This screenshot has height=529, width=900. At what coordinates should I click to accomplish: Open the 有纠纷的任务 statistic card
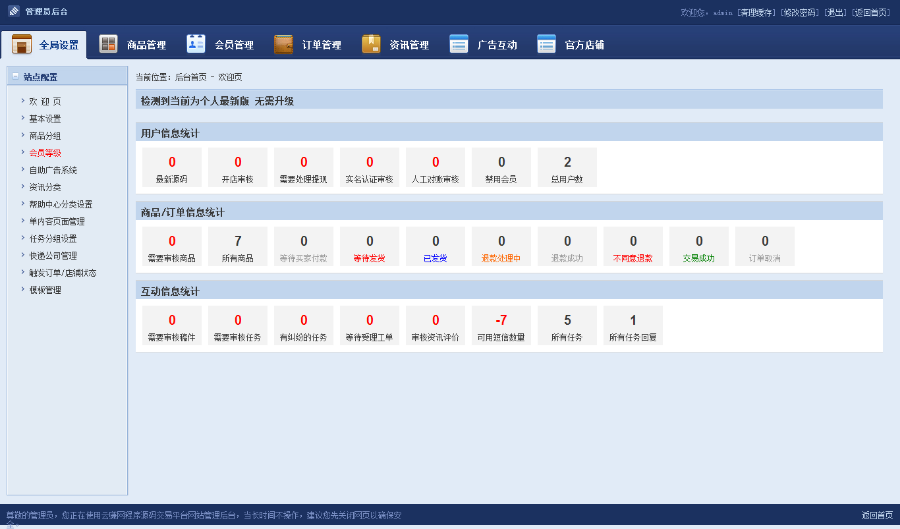coord(304,325)
